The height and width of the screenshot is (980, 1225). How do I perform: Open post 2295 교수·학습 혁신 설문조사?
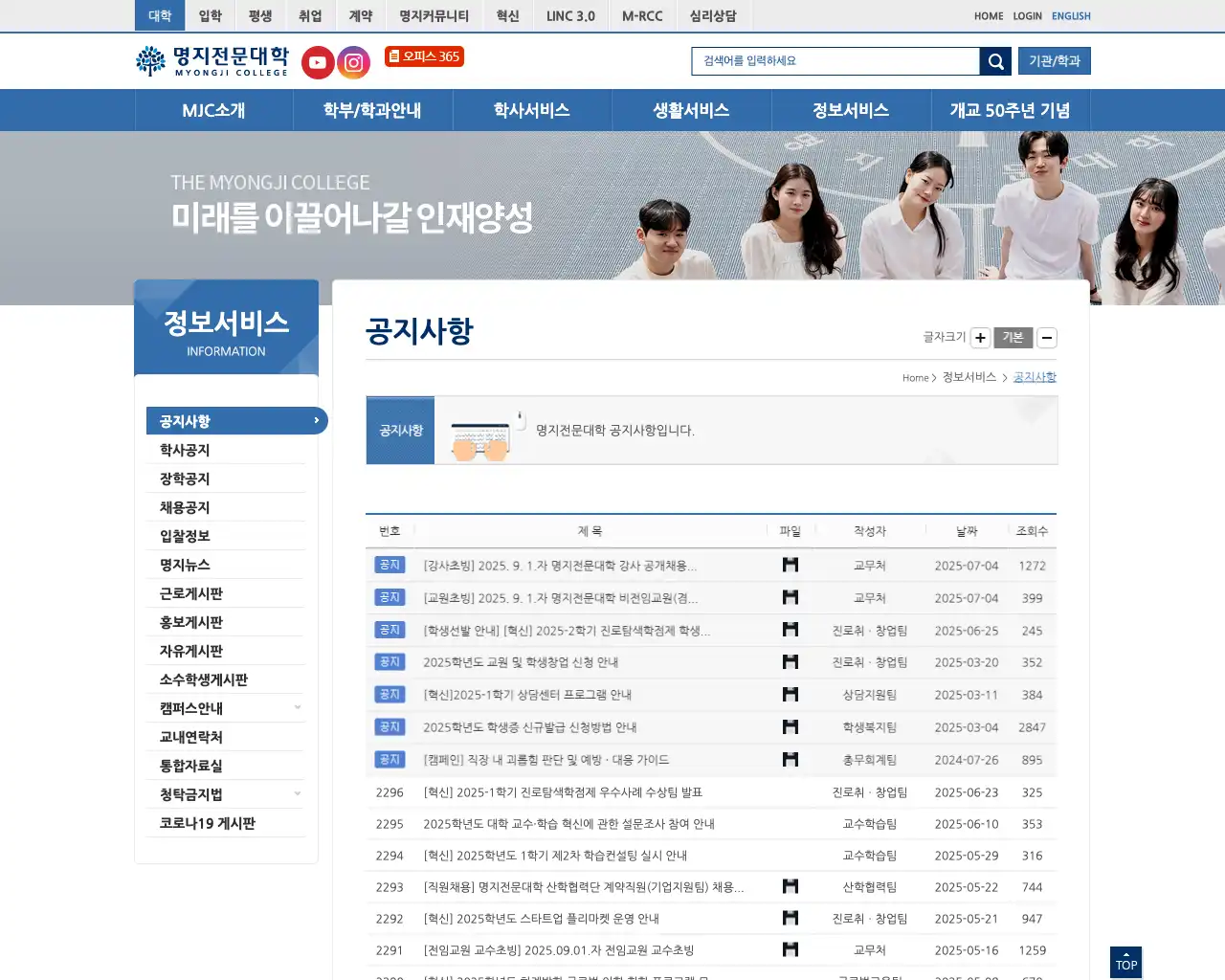pyautogui.click(x=568, y=824)
